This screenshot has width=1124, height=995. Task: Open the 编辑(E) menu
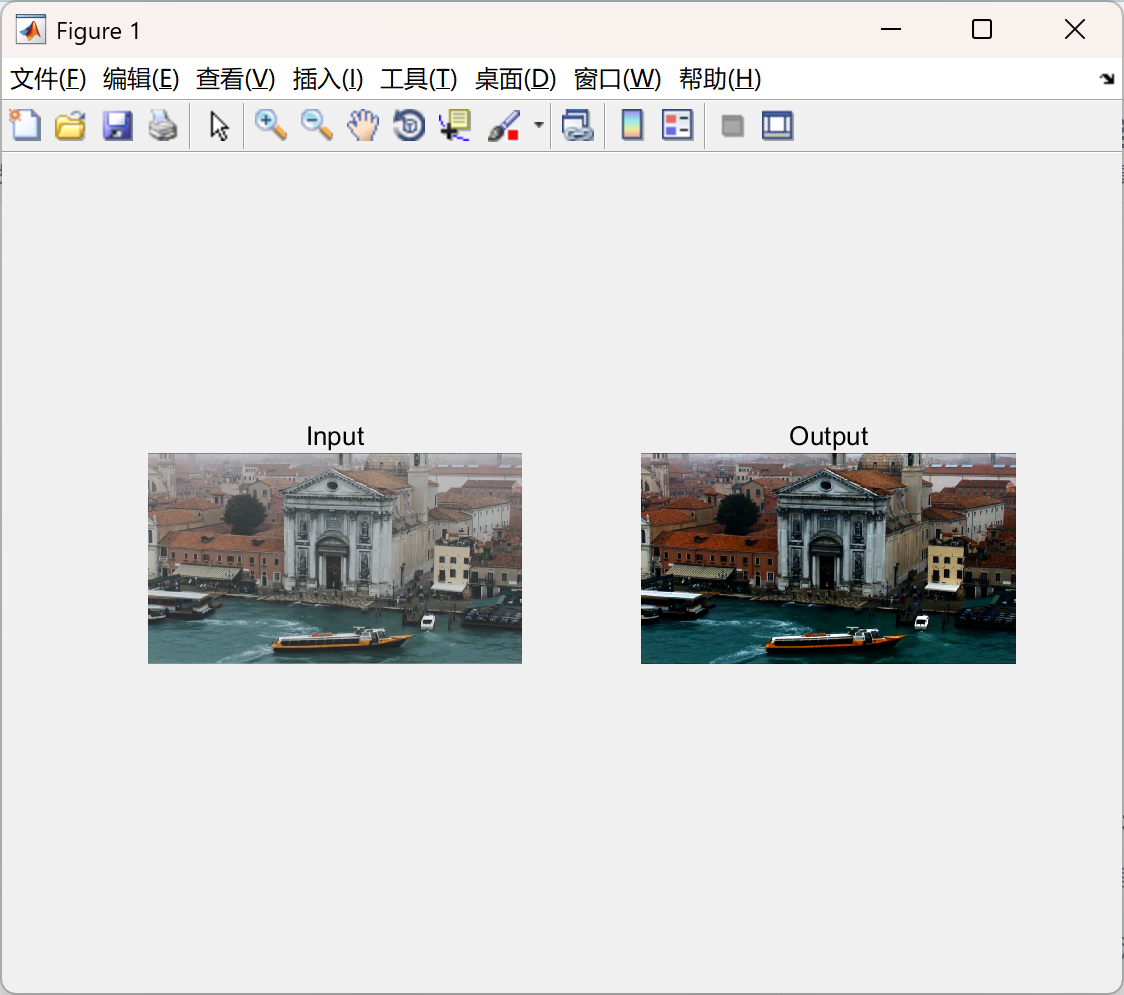click(x=140, y=79)
